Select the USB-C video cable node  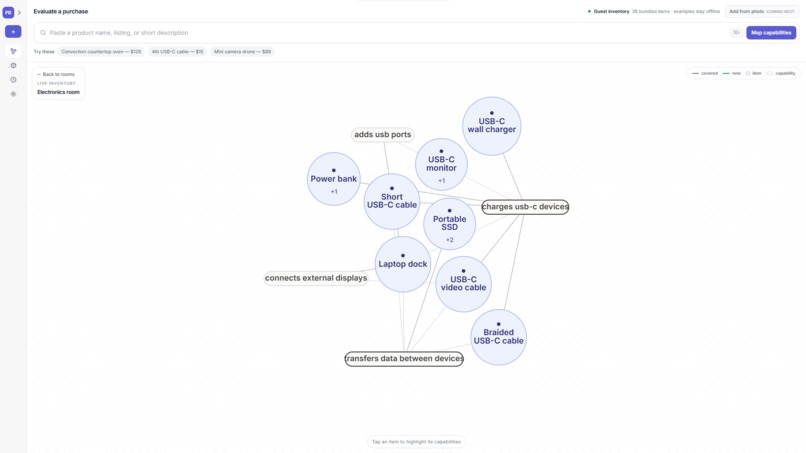point(463,284)
